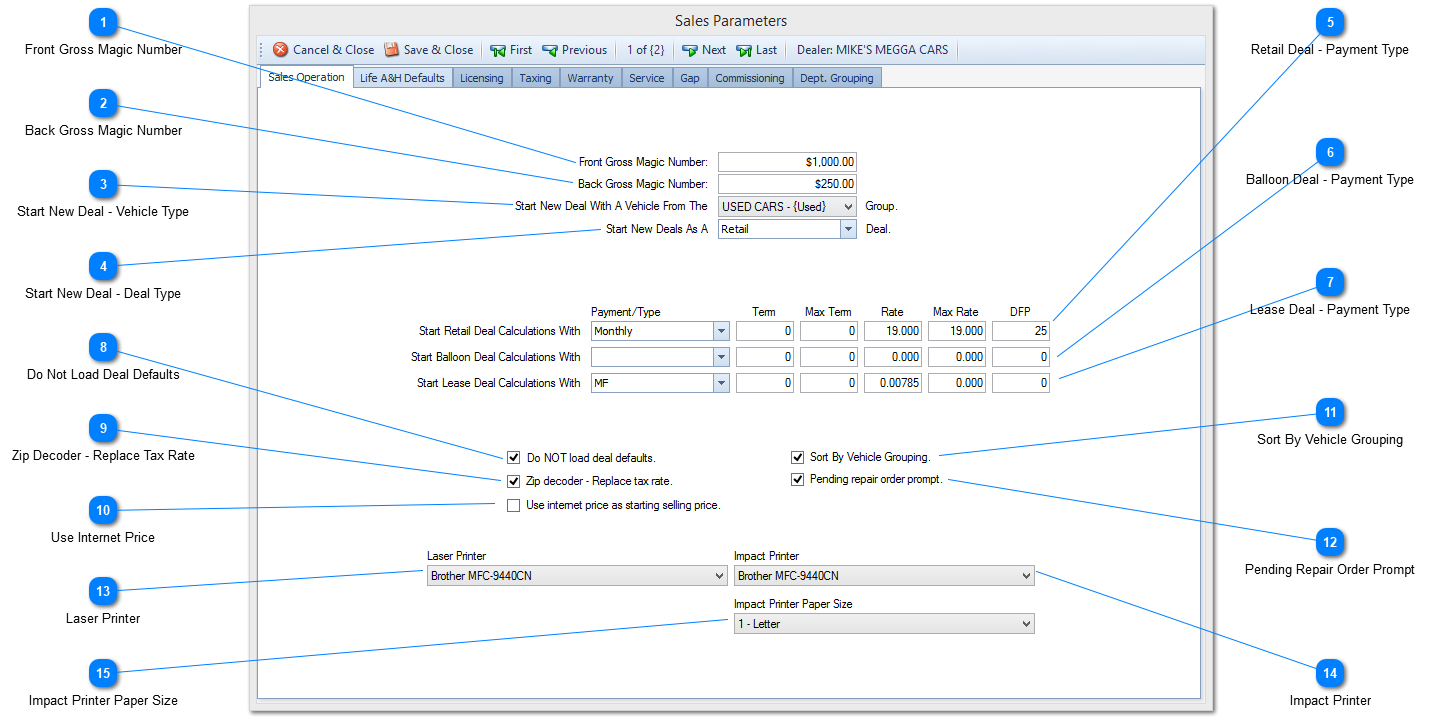Toggle Pending repair order prompt checkbox
Image resolution: width=1431 pixels, height=724 pixels.
point(797,479)
